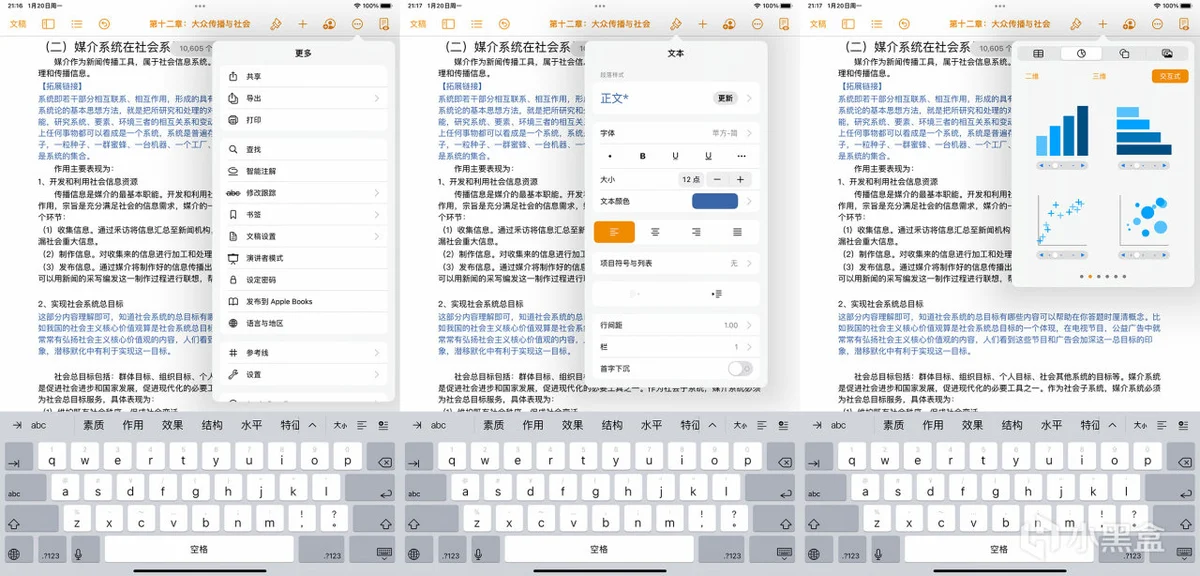Insert the interactive bubble chart thumbnail
1200x576 pixels.
[x=1144, y=220]
